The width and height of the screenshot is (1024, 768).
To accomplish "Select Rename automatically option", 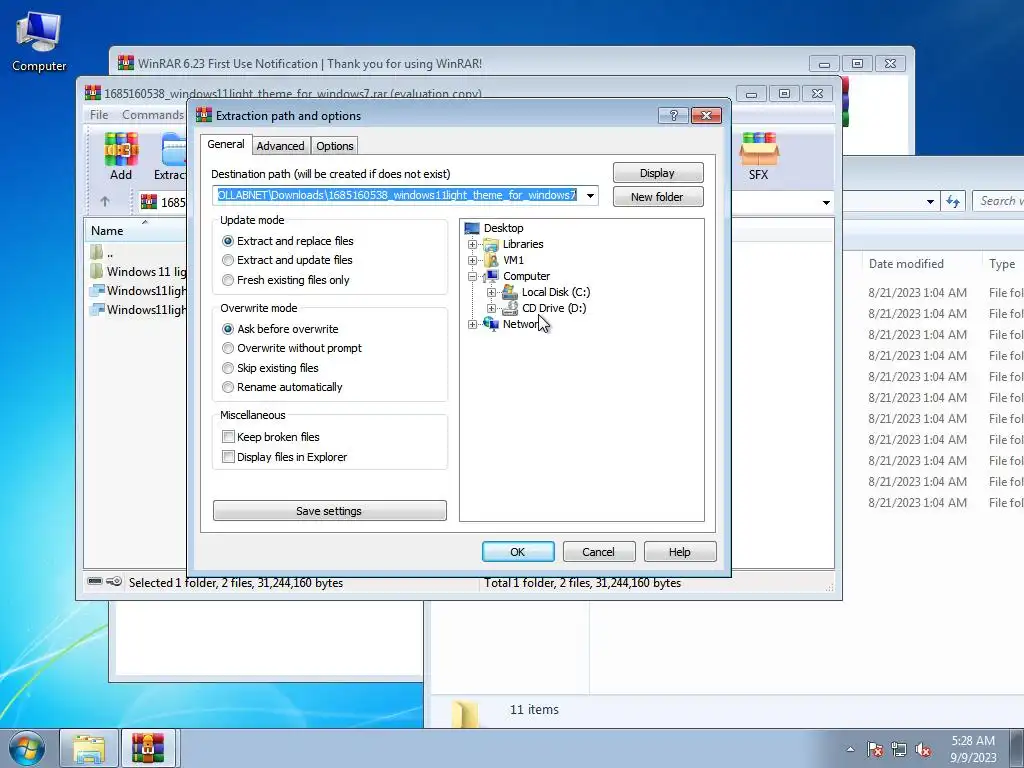I will coord(228,387).
